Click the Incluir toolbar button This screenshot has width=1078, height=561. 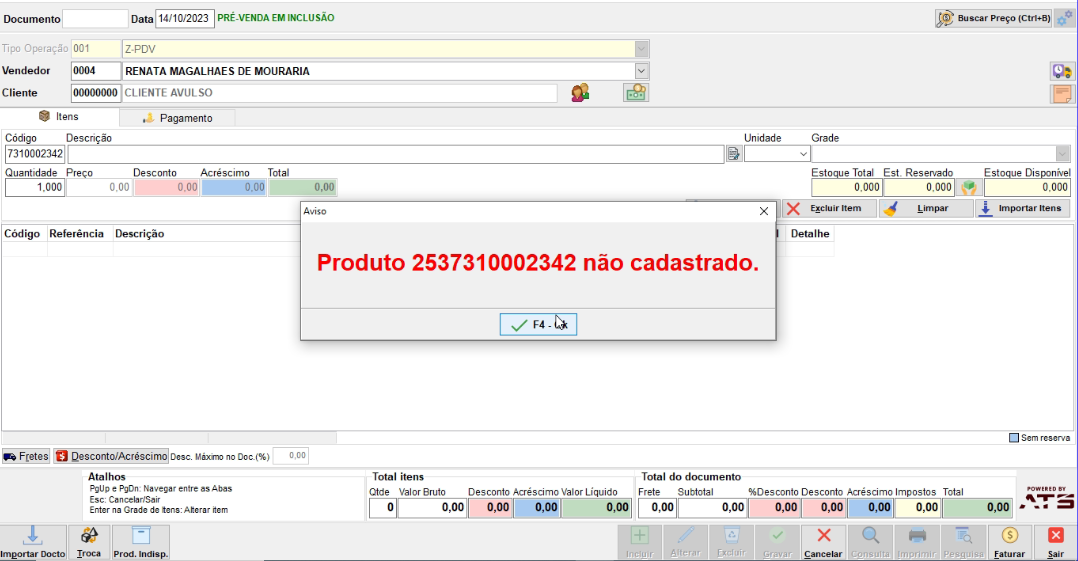point(639,542)
